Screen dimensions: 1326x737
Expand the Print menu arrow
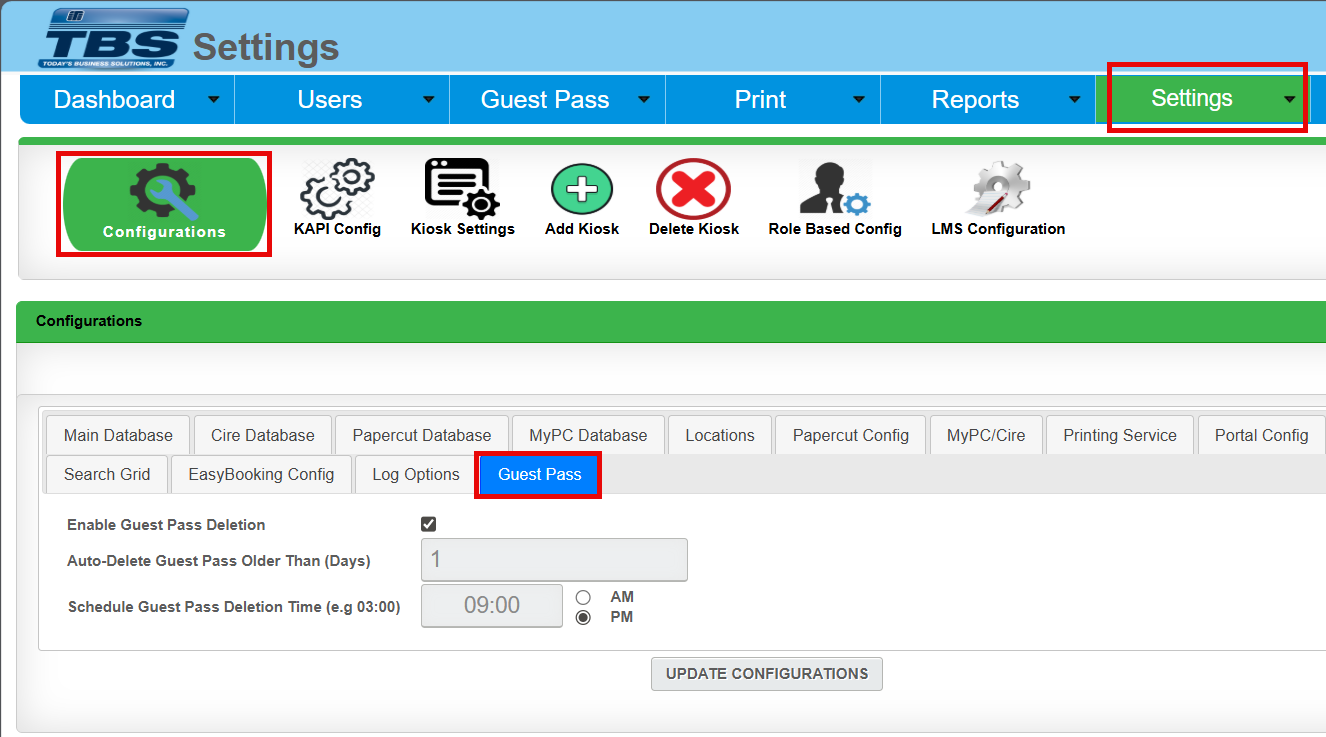pos(859,100)
